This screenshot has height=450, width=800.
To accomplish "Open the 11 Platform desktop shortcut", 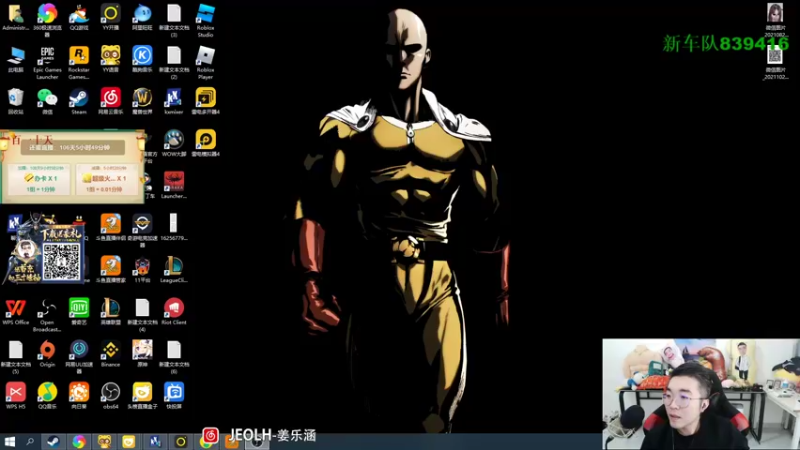I will pos(142,269).
